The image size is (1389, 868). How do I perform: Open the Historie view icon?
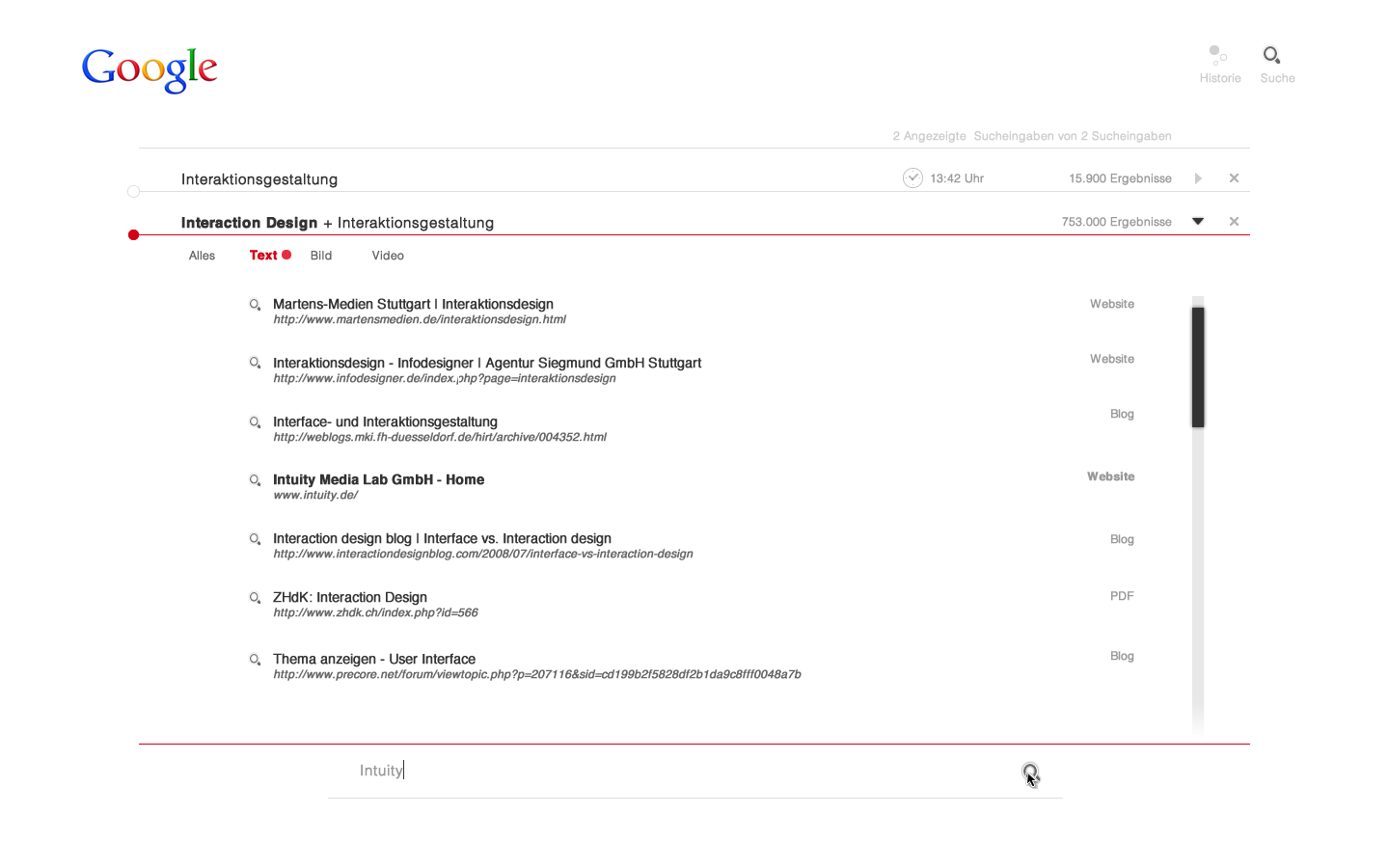coord(1218,55)
